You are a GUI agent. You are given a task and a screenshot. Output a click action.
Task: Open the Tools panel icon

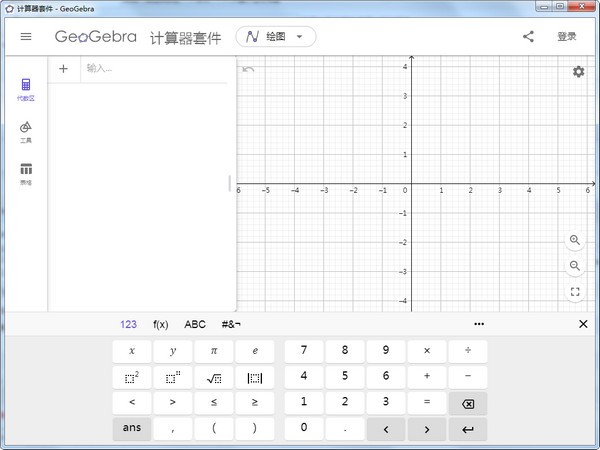26,132
